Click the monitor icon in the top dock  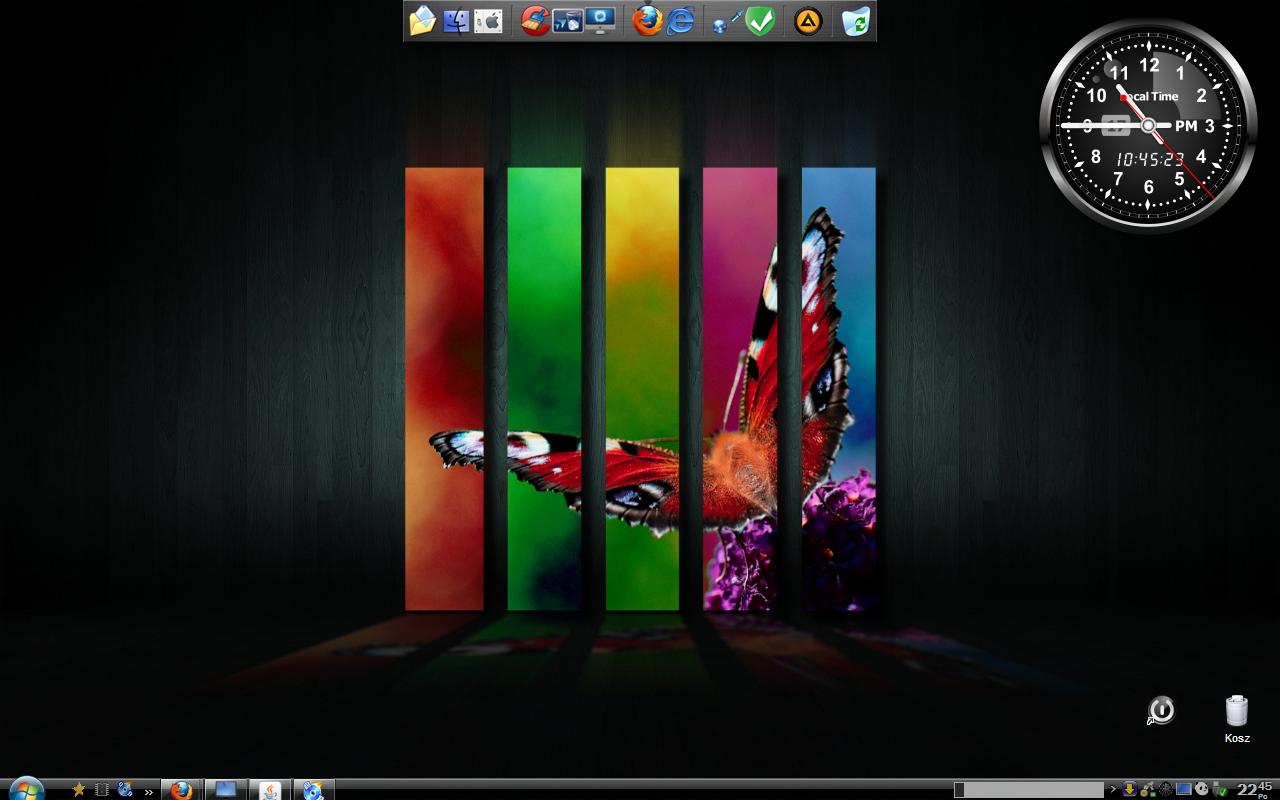point(600,20)
